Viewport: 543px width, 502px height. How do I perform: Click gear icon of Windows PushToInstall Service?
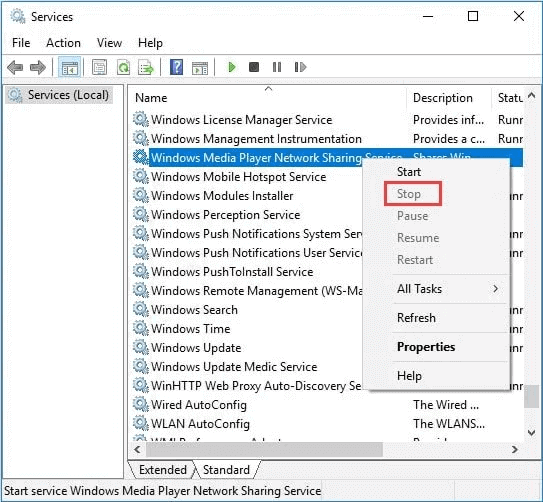coord(141,271)
